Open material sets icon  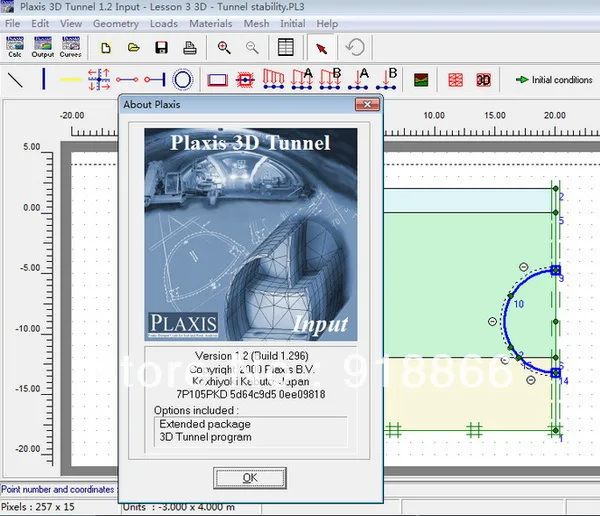(421, 80)
